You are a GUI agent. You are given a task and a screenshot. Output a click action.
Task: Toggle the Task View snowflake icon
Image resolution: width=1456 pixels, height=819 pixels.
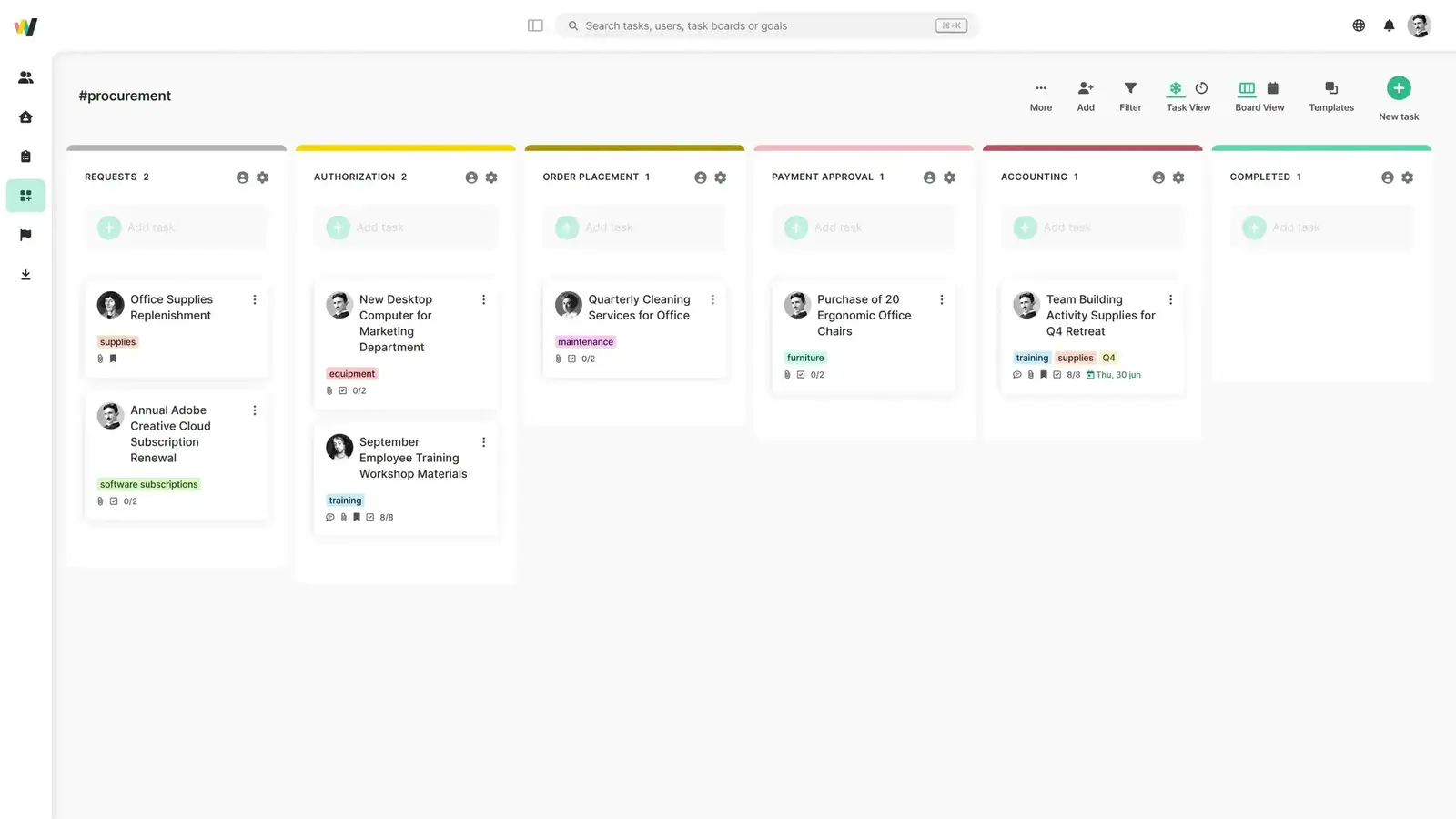tap(1176, 88)
